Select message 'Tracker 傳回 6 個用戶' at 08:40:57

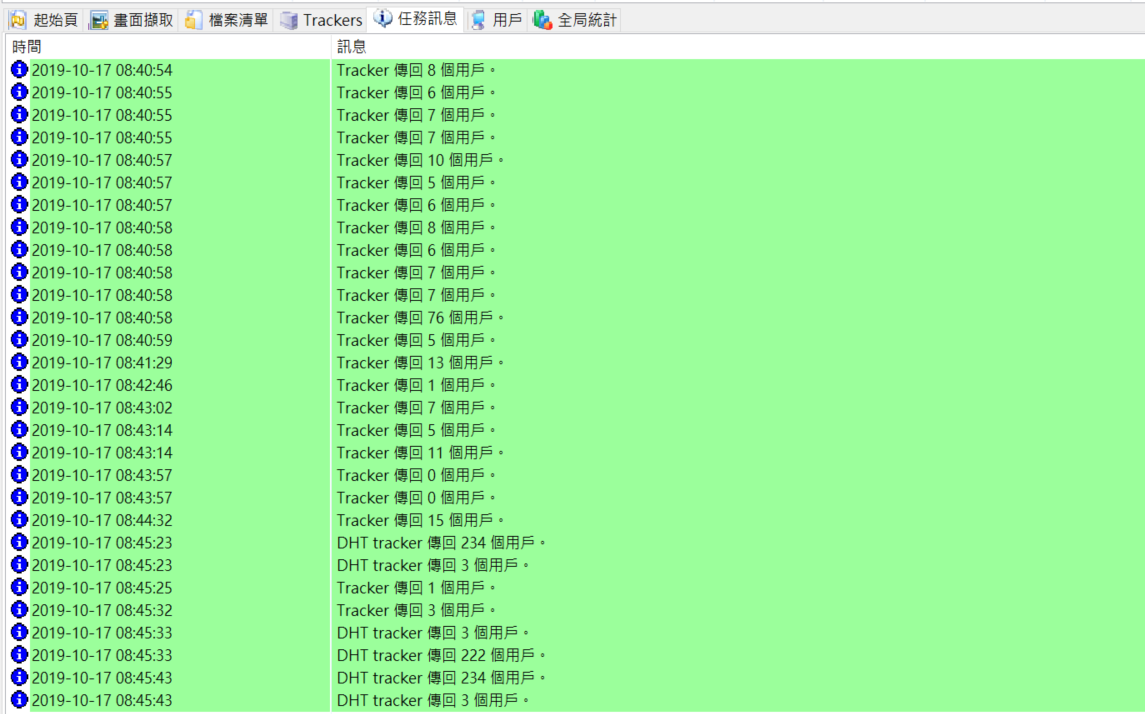pyautogui.click(x=416, y=205)
